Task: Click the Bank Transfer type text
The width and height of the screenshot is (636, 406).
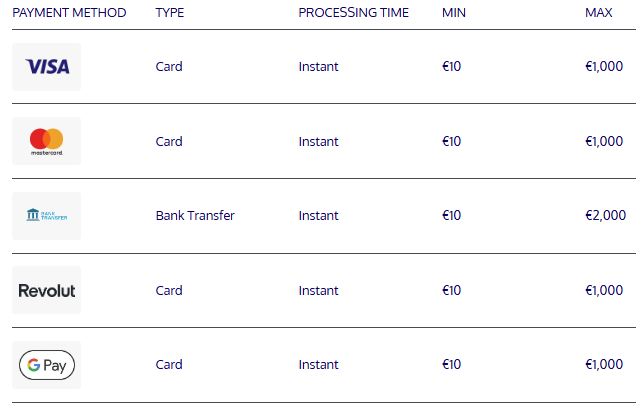Action: point(195,215)
